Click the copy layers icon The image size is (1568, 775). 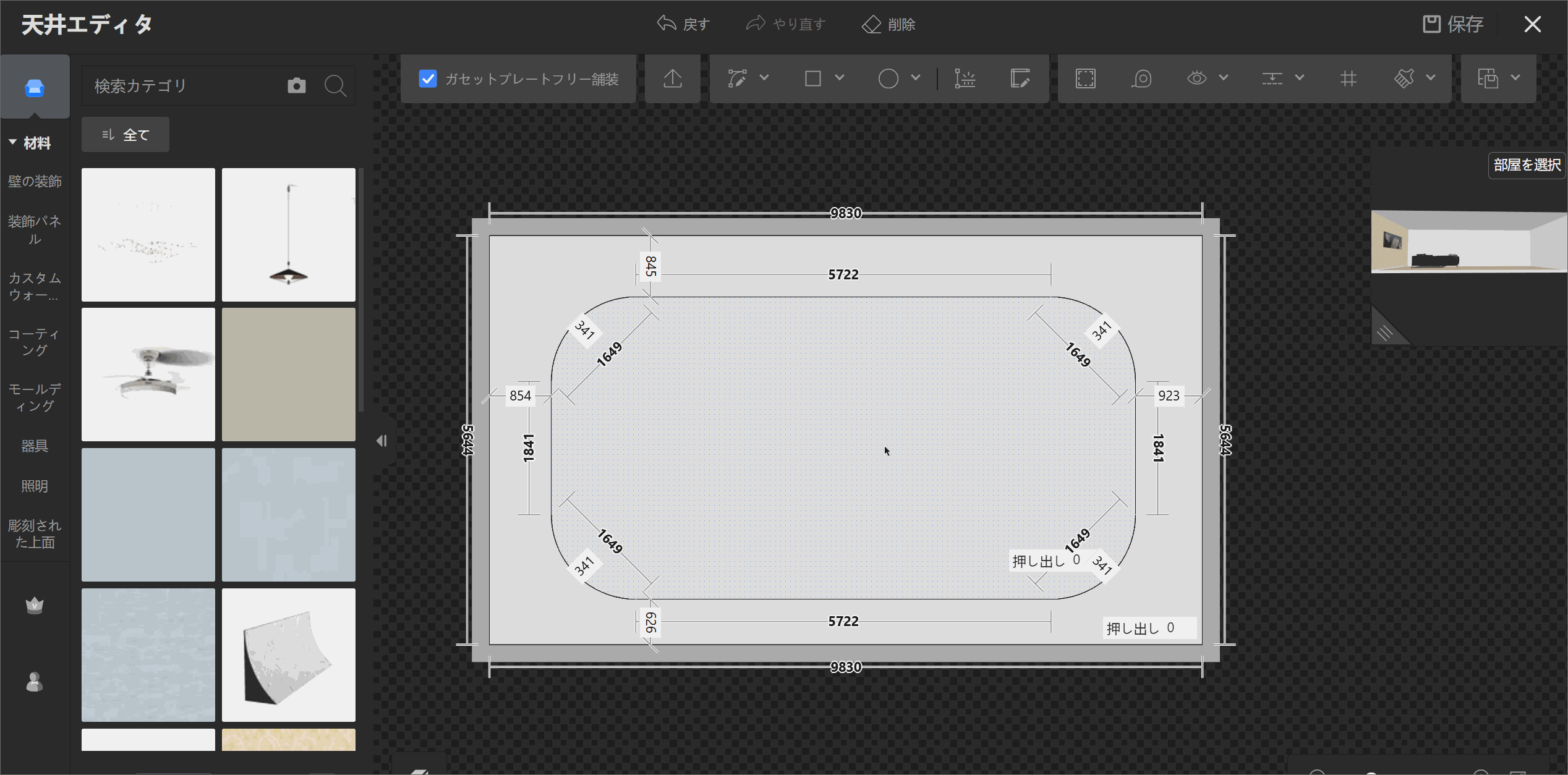point(1488,78)
